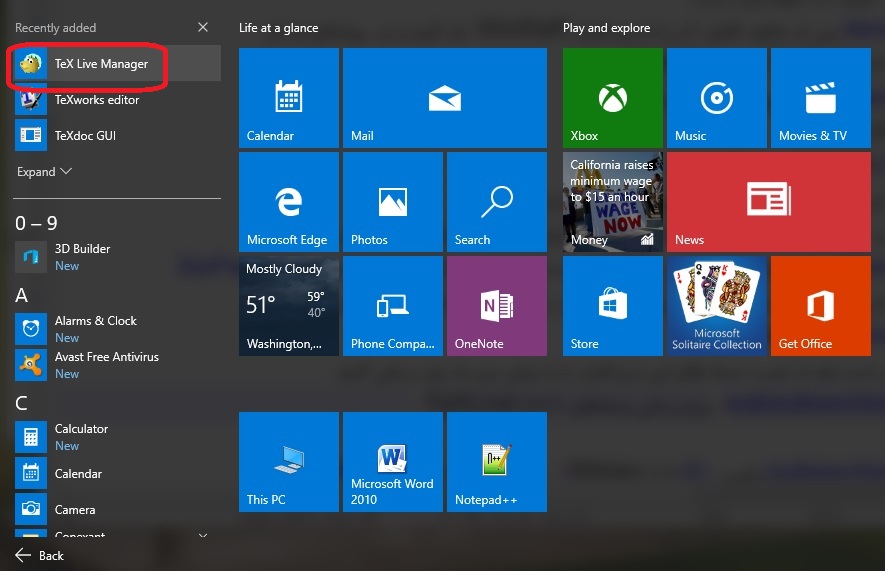Open the Get Office tile
Viewport: 885px width, 571px height.
(x=820, y=306)
